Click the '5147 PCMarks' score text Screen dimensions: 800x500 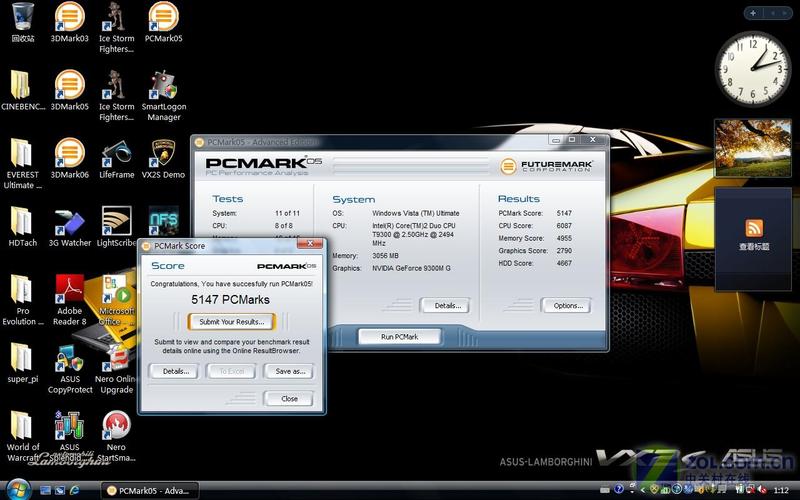pyautogui.click(x=231, y=299)
